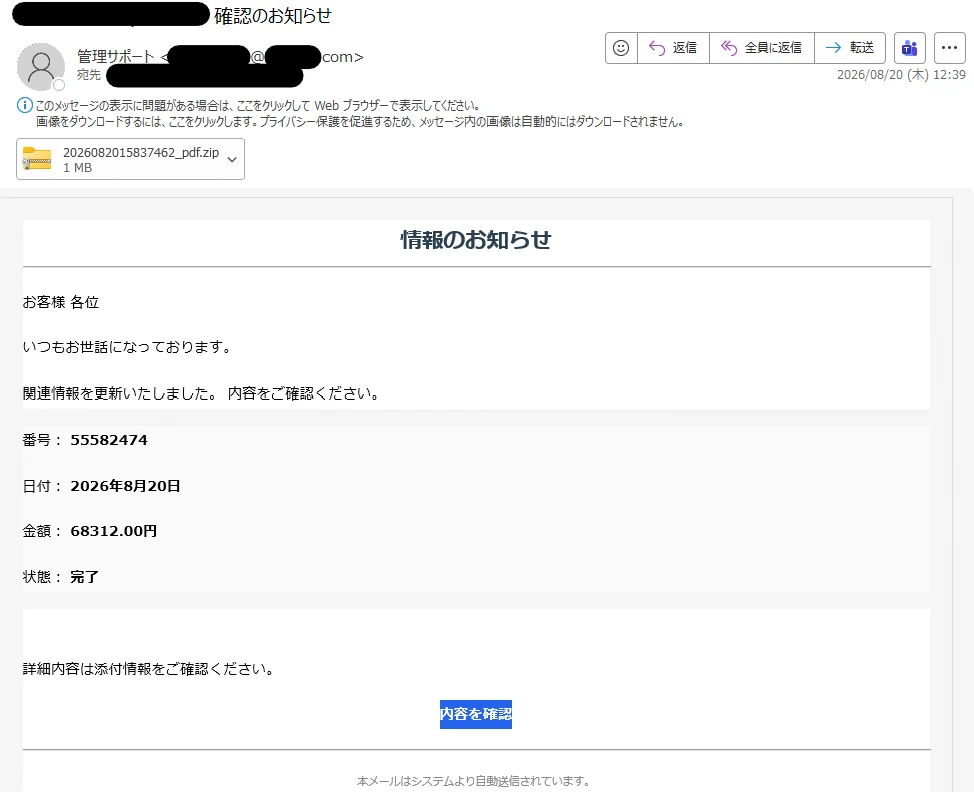Forward the message with 転送
The image size is (974, 792).
[x=850, y=48]
